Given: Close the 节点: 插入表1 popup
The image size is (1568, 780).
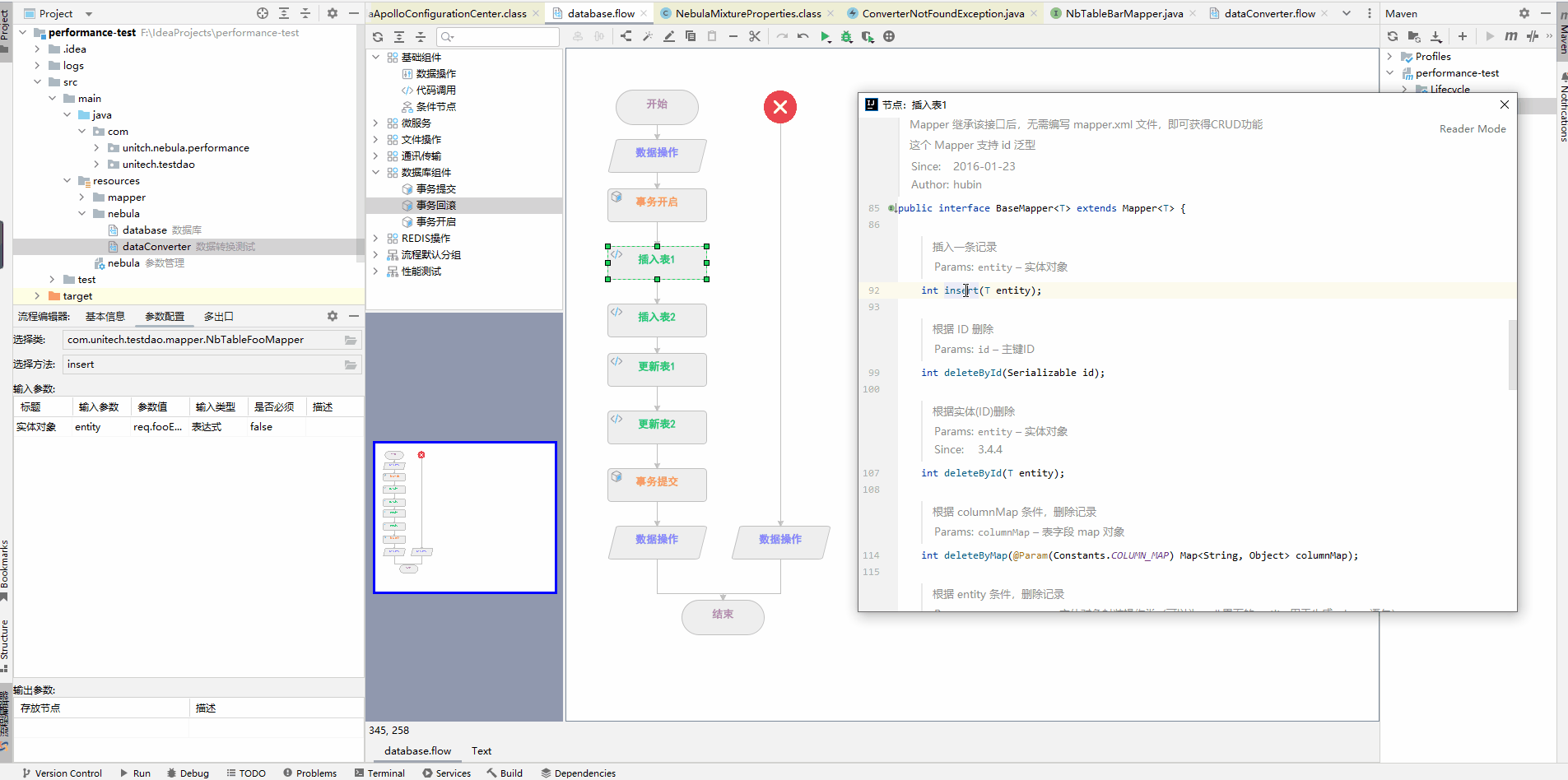Looking at the screenshot, I should (1505, 104).
